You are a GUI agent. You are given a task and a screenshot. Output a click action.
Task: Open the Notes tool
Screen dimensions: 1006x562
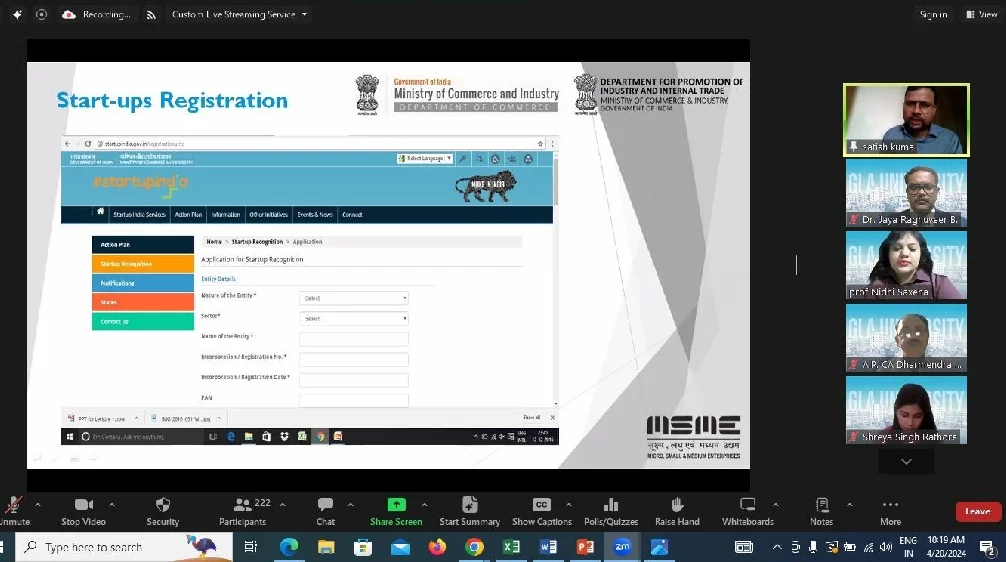[821, 505]
